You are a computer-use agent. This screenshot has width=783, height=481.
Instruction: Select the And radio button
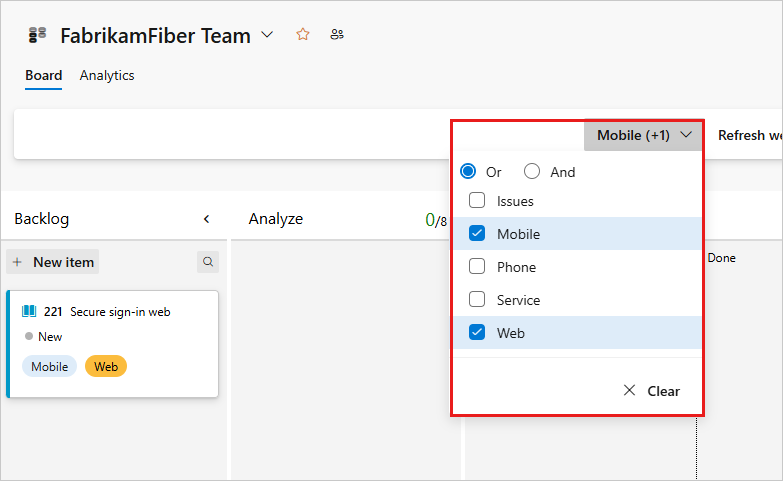(532, 171)
